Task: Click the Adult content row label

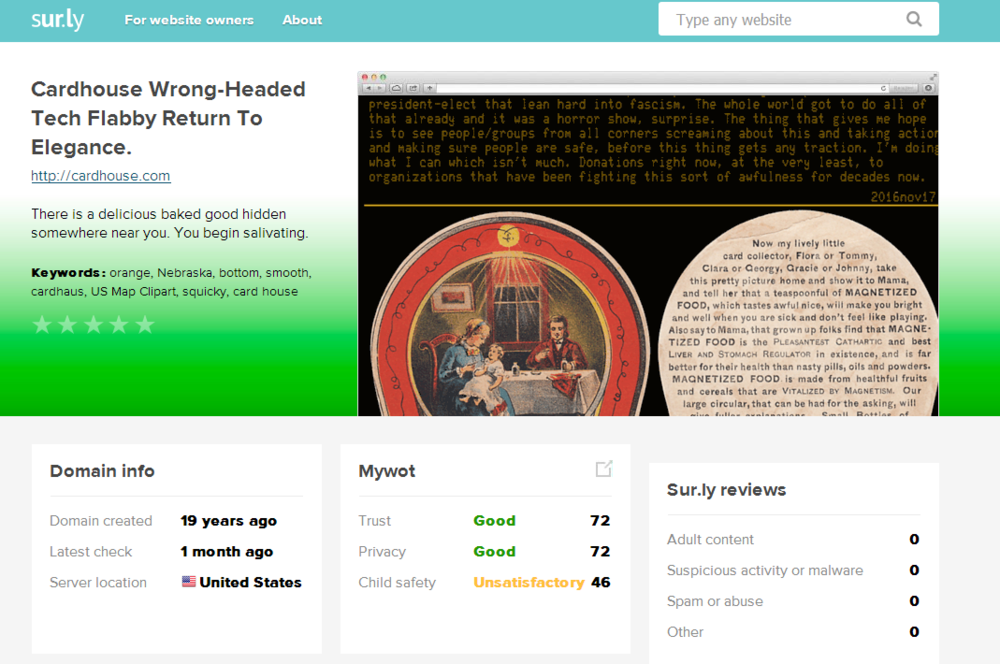Action: tap(710, 539)
